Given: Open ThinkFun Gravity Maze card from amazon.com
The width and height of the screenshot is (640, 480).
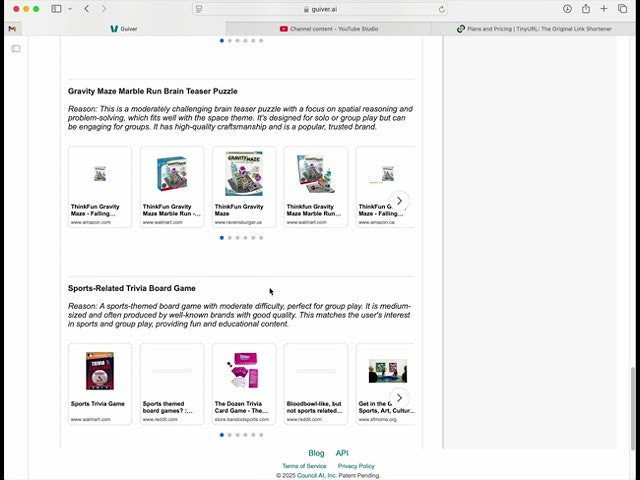Looking at the screenshot, I should (100, 187).
